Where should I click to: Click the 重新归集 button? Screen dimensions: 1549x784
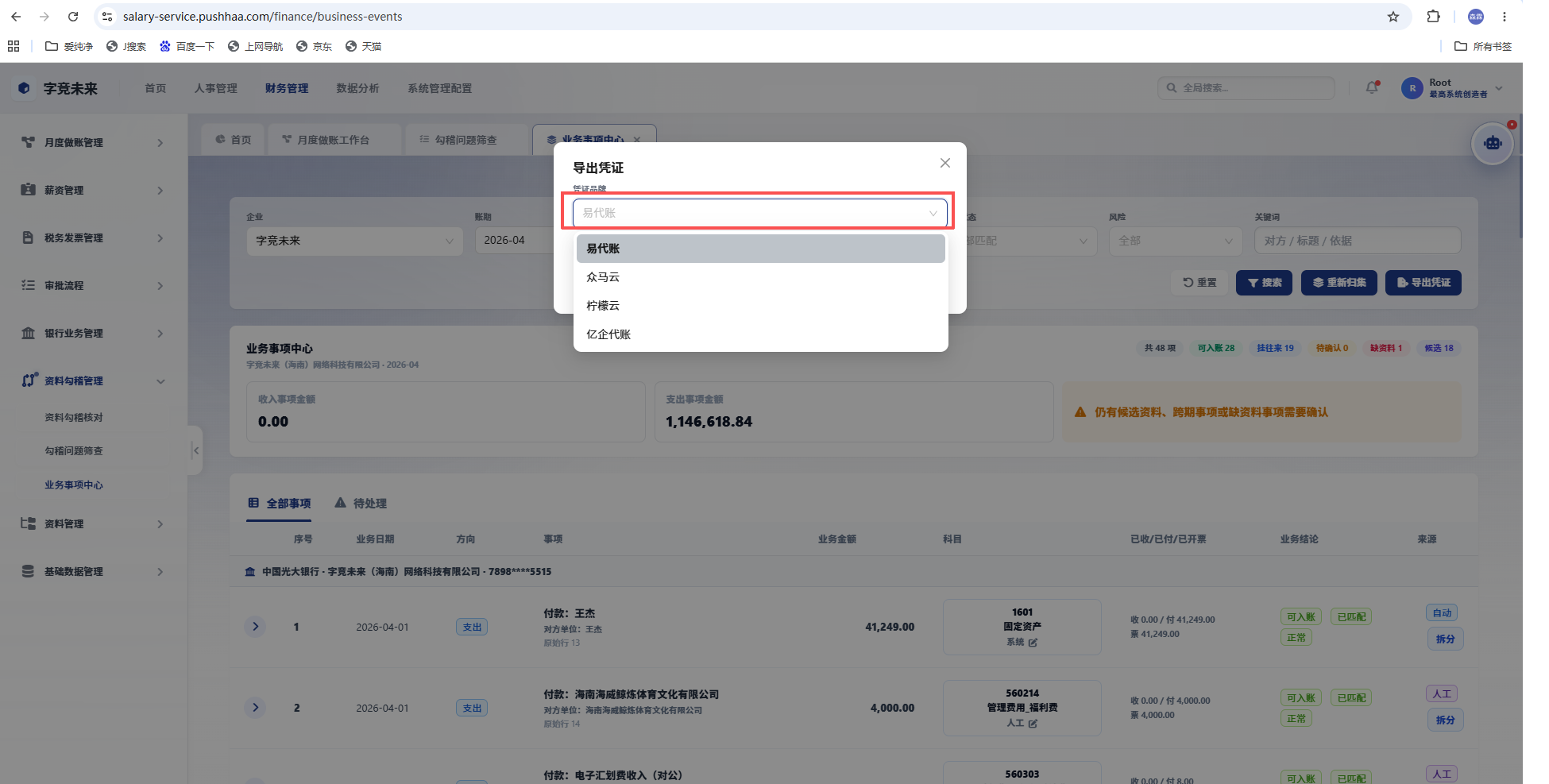click(1339, 283)
